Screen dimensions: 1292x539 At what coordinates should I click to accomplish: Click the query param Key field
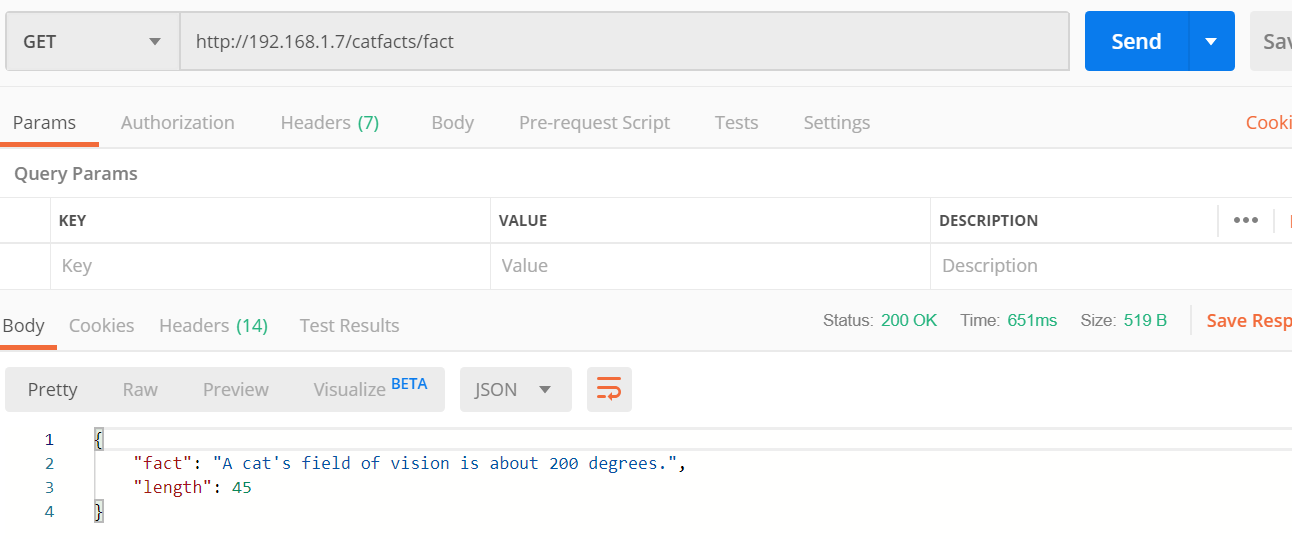pos(269,266)
